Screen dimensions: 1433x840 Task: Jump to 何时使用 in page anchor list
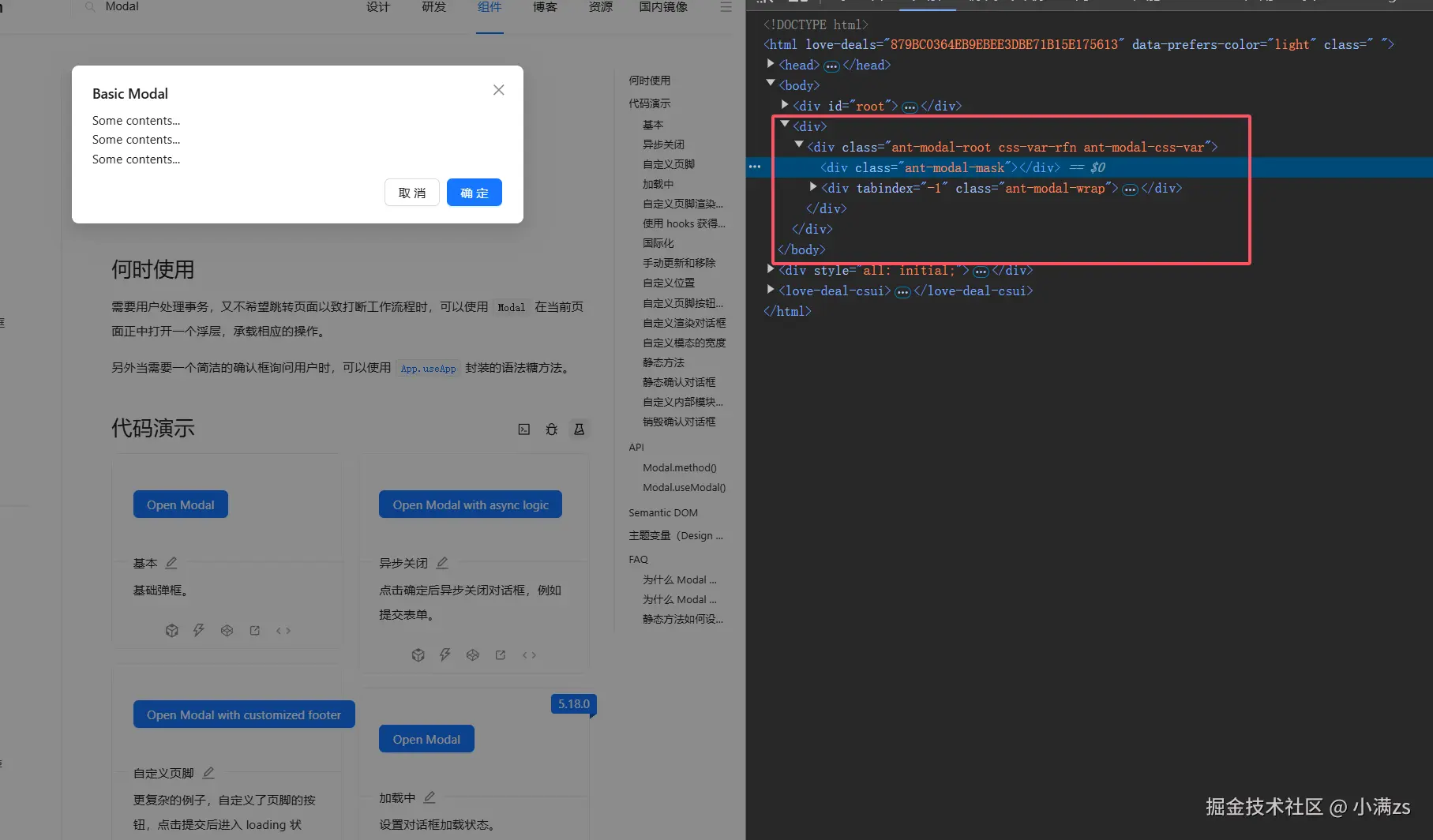pos(649,81)
